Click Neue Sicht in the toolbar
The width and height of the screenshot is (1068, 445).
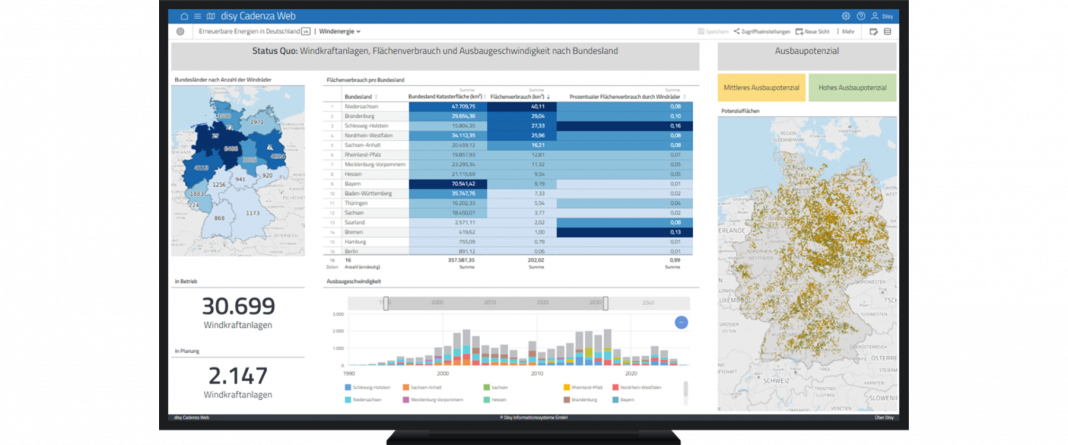click(813, 32)
